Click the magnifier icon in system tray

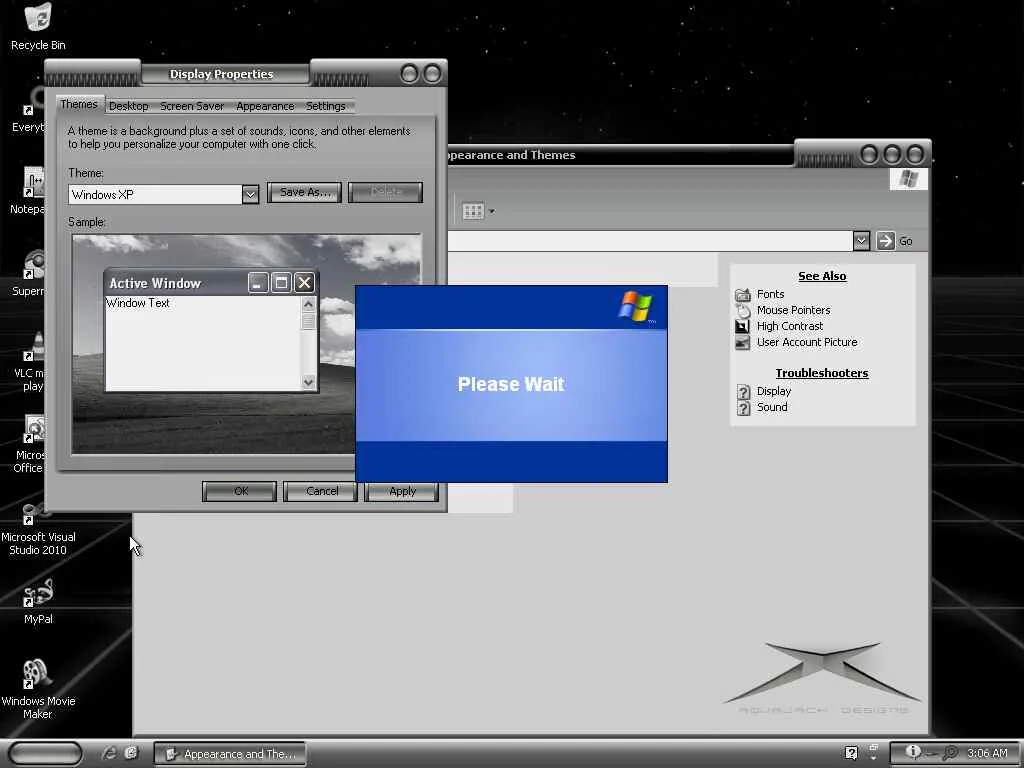(x=952, y=752)
